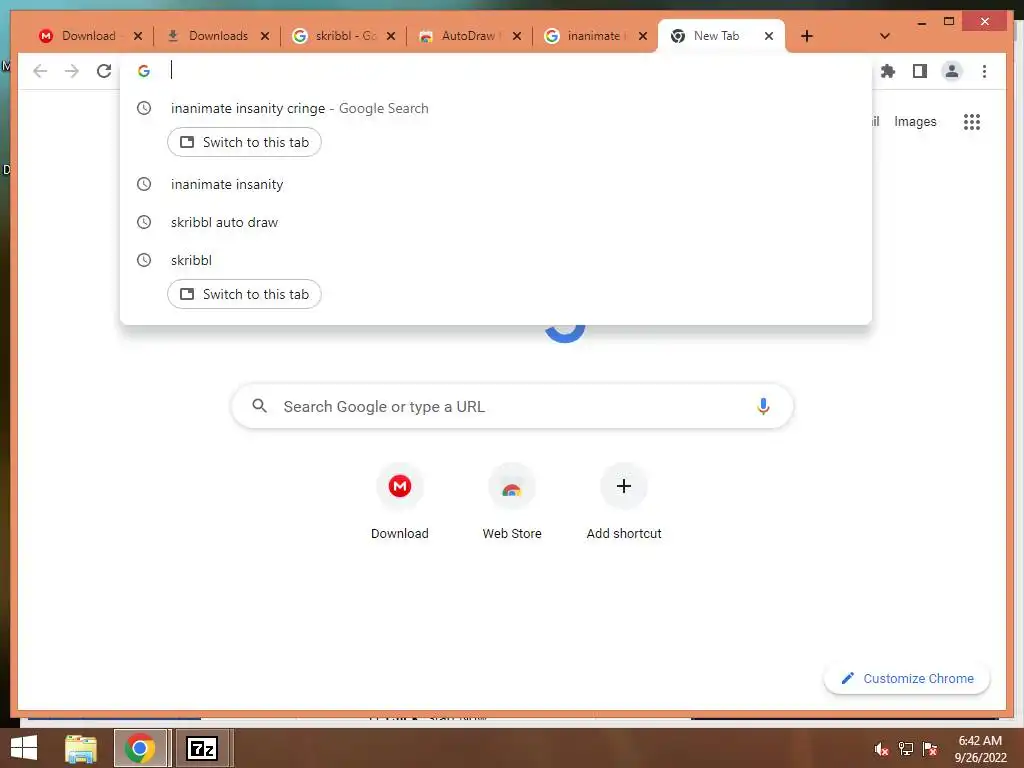Click the Chrome taskbar icon
The width and height of the screenshot is (1024, 768).
click(140, 748)
